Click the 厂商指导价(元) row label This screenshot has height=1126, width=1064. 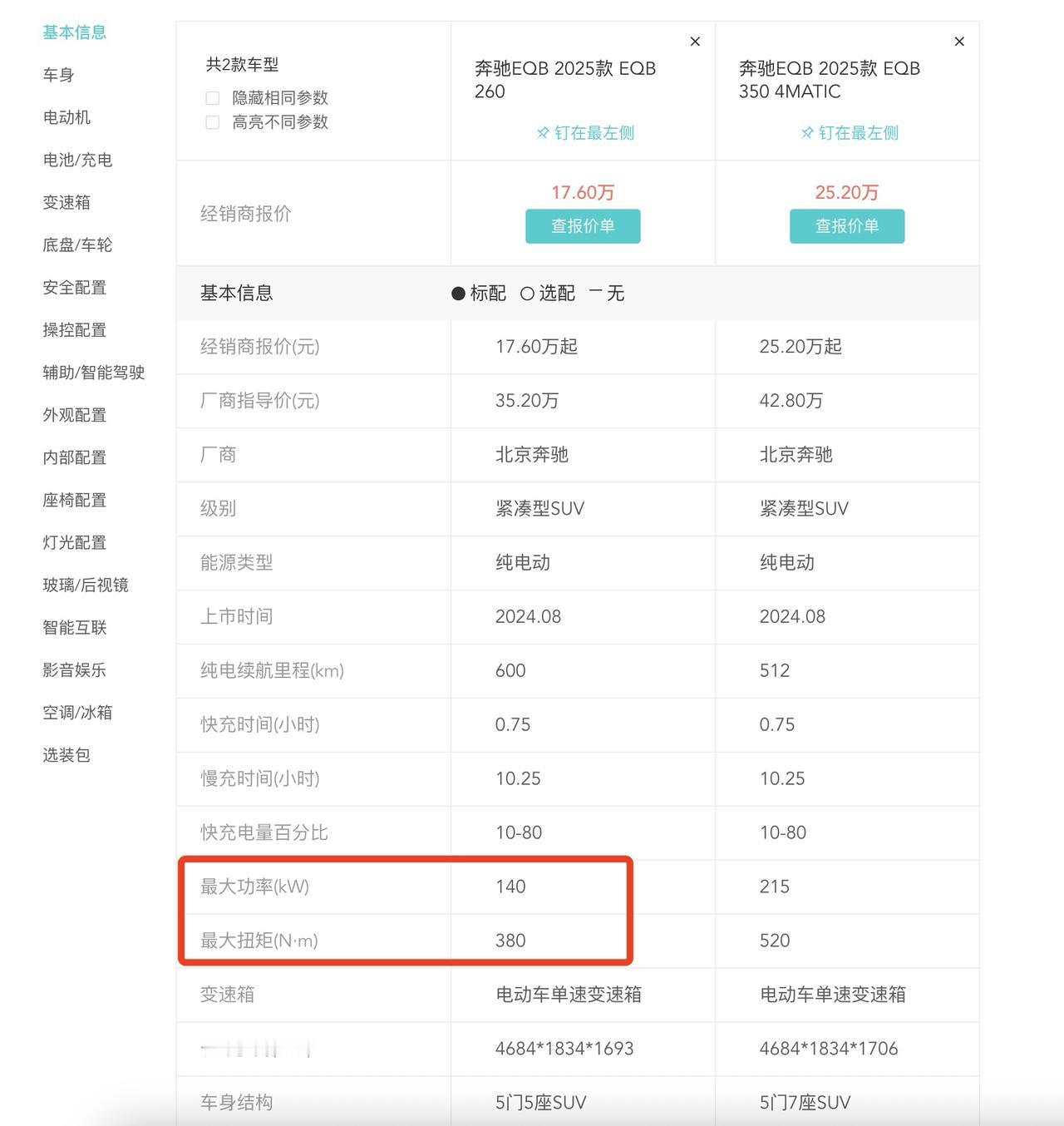click(x=259, y=401)
